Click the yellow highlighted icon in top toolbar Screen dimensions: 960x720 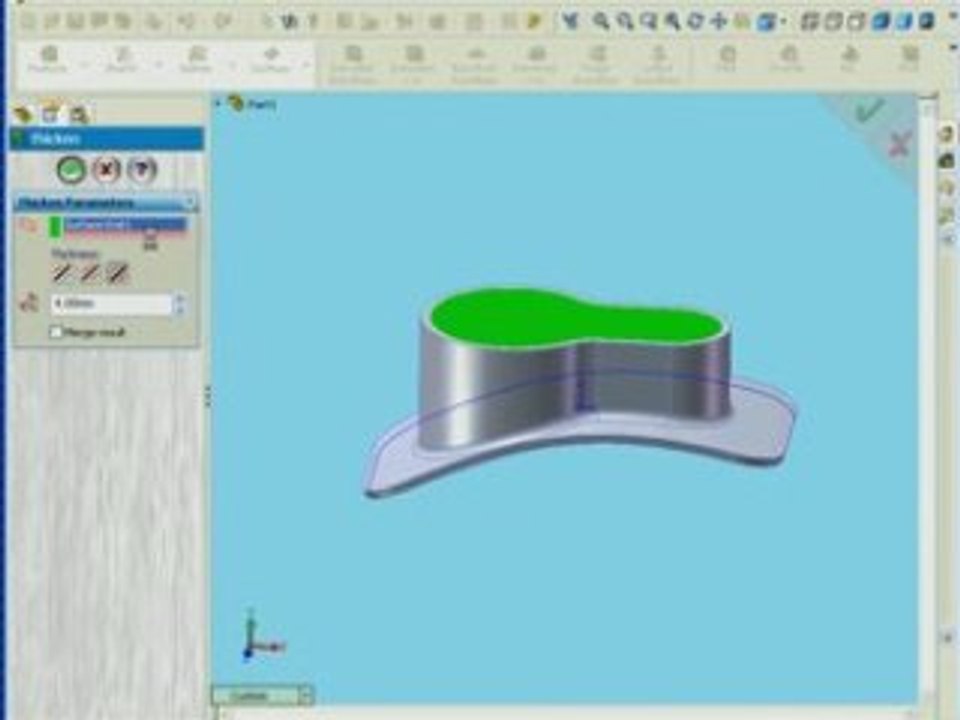534,21
